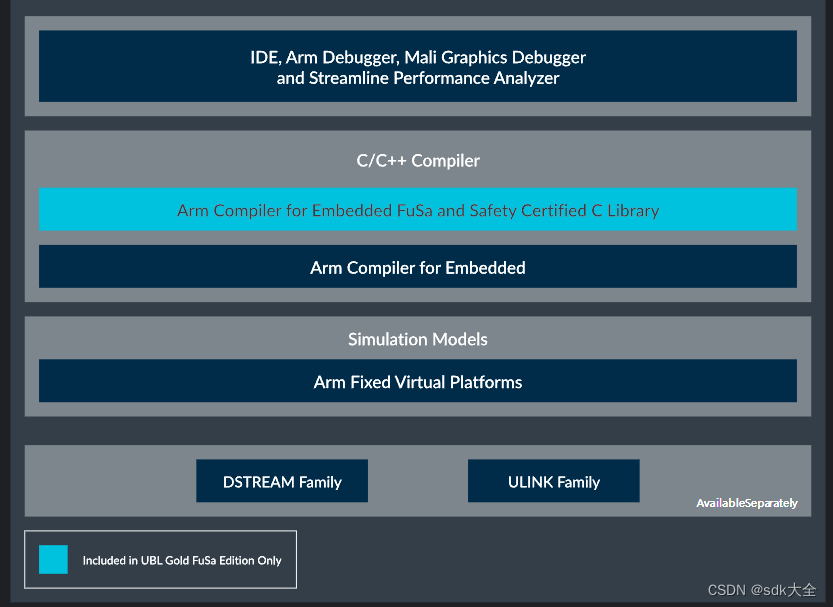Click the UBL Gold FuSa Edition legend box
This screenshot has width=833, height=607.
click(x=160, y=559)
